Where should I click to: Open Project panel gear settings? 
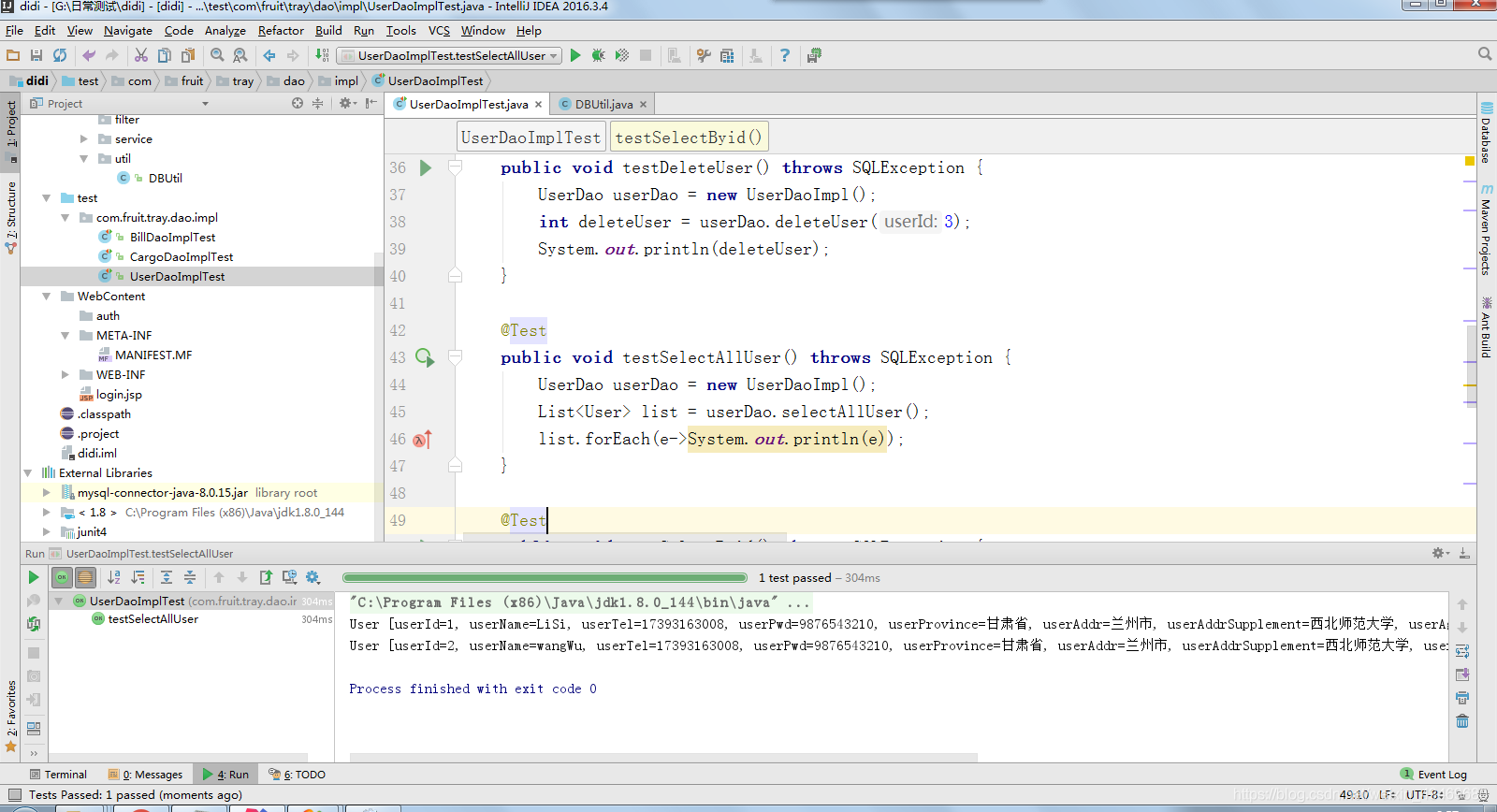[348, 103]
